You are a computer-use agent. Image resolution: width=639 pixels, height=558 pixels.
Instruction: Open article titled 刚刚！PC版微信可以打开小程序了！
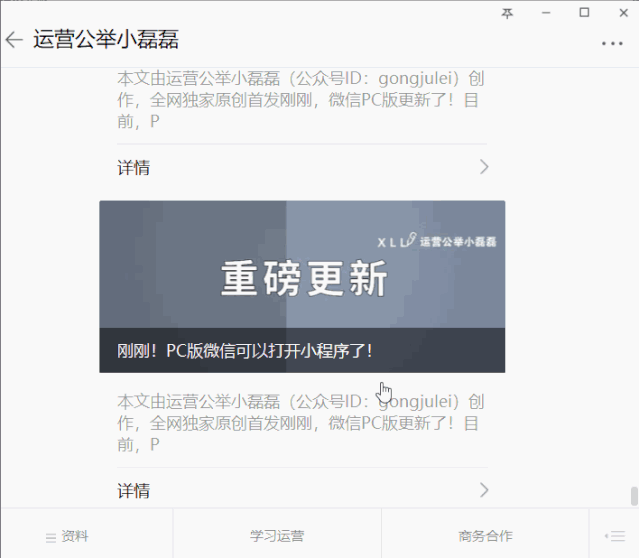coord(245,351)
